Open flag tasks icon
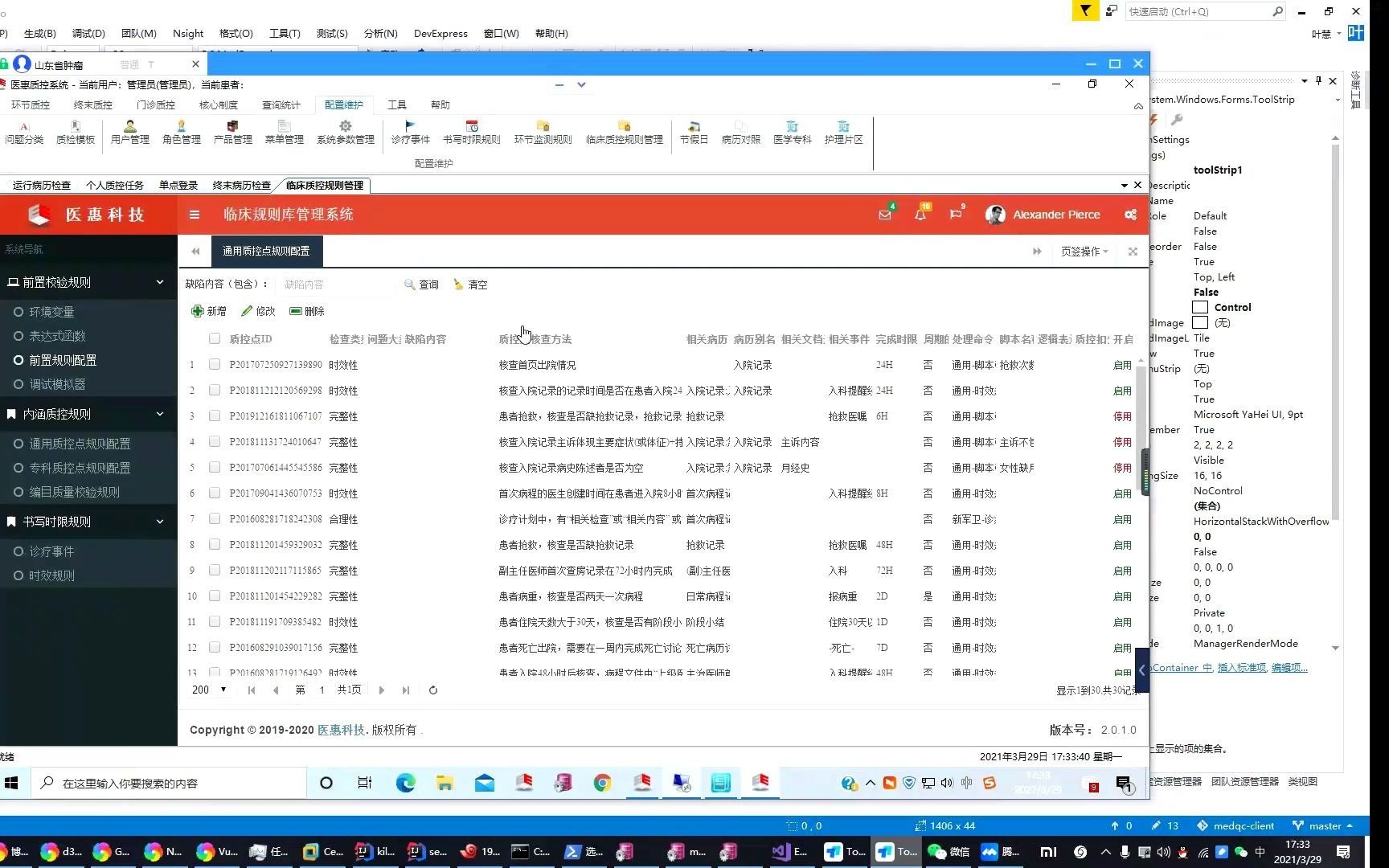 pyautogui.click(x=956, y=215)
